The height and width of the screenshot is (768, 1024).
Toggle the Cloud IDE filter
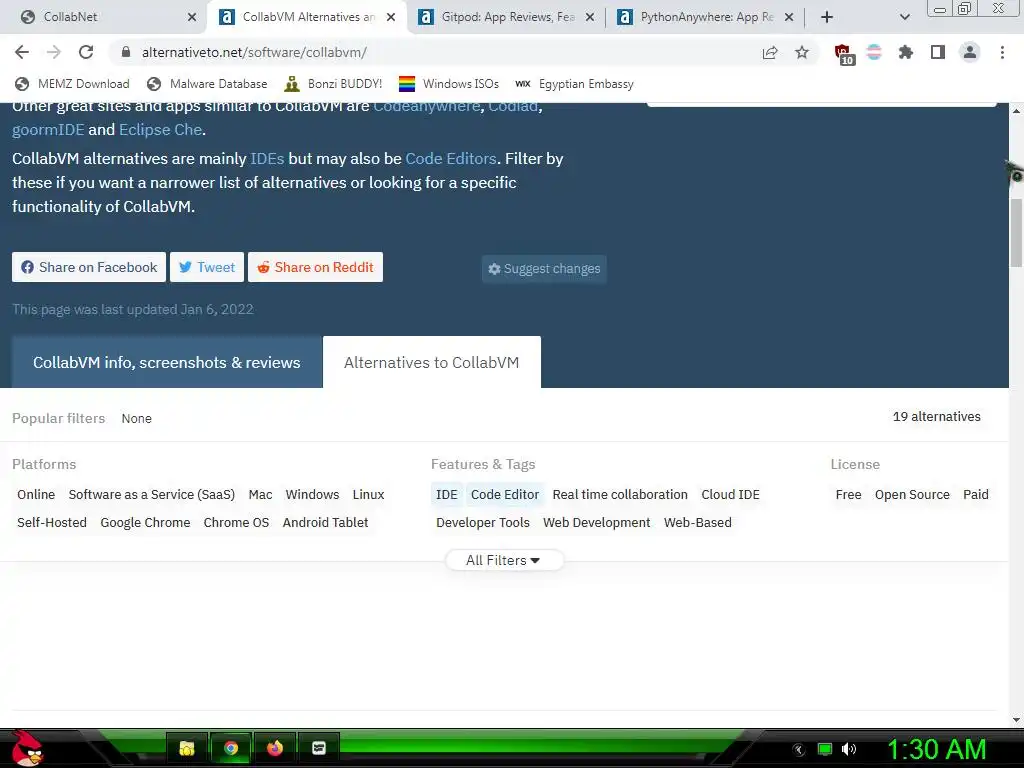tap(730, 494)
